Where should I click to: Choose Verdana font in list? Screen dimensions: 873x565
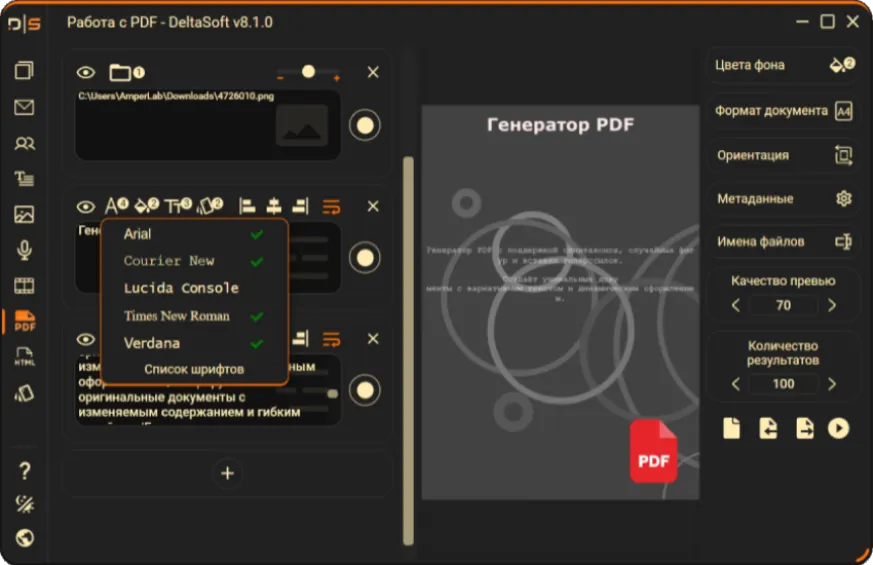click(x=194, y=343)
